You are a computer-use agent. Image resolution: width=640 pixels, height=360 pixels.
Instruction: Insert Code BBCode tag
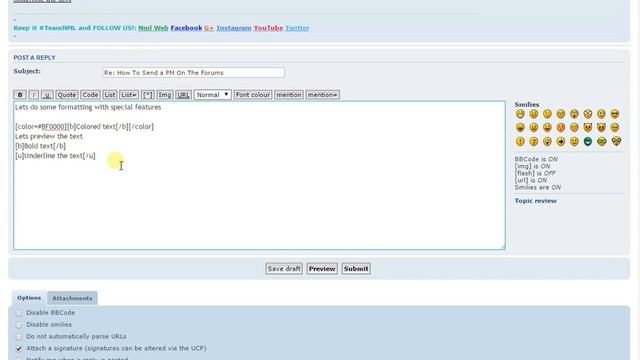point(90,95)
